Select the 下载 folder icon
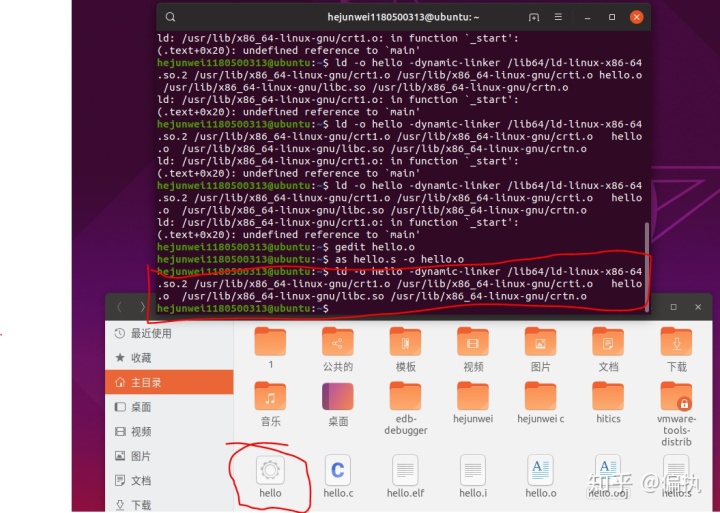The image size is (720, 513). [676, 349]
